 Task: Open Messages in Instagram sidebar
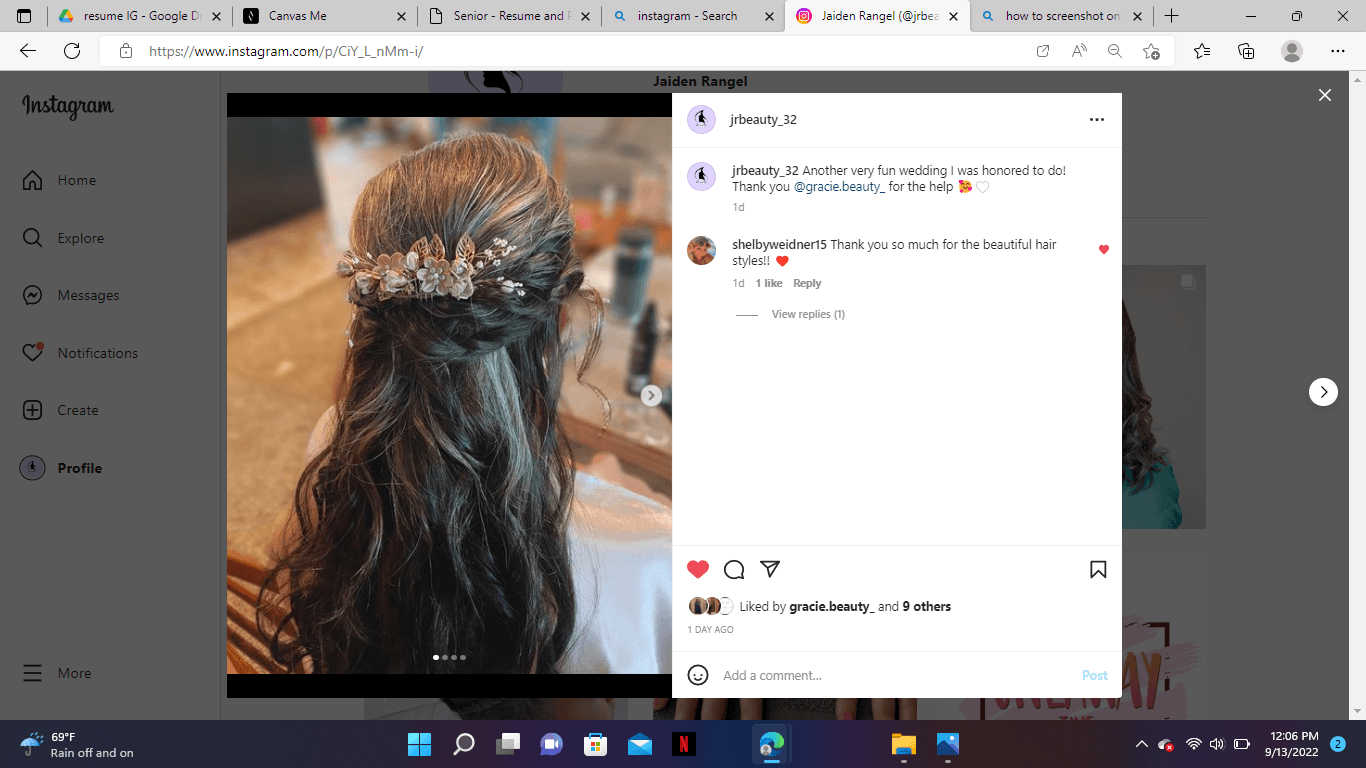[x=71, y=296]
